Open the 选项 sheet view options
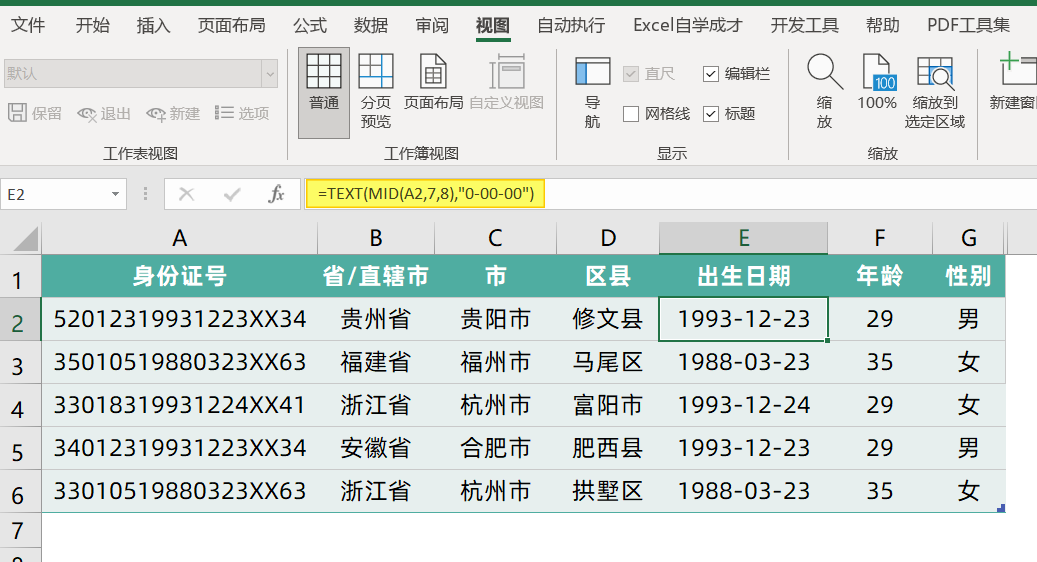This screenshot has height=562, width=1037. point(242,114)
